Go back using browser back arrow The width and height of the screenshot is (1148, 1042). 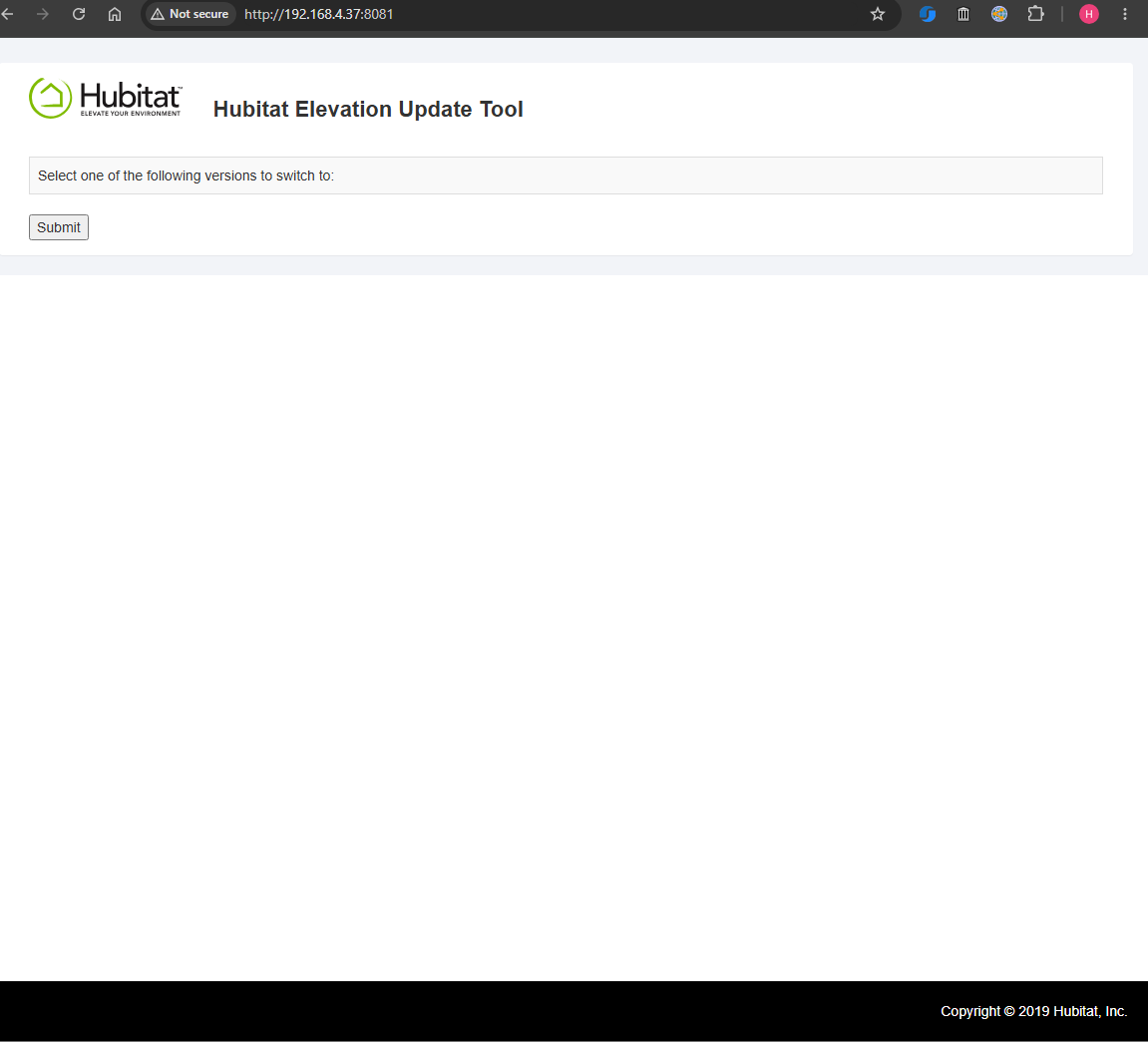point(7,14)
